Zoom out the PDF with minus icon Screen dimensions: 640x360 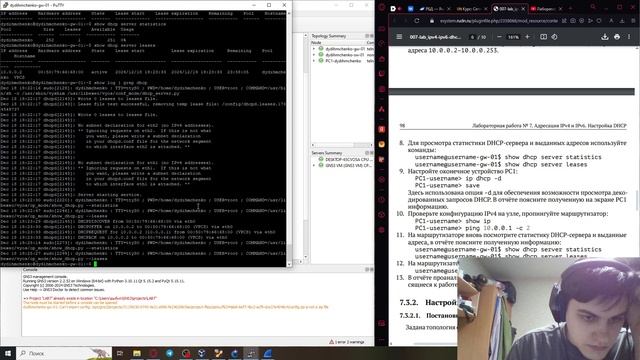(x=499, y=37)
